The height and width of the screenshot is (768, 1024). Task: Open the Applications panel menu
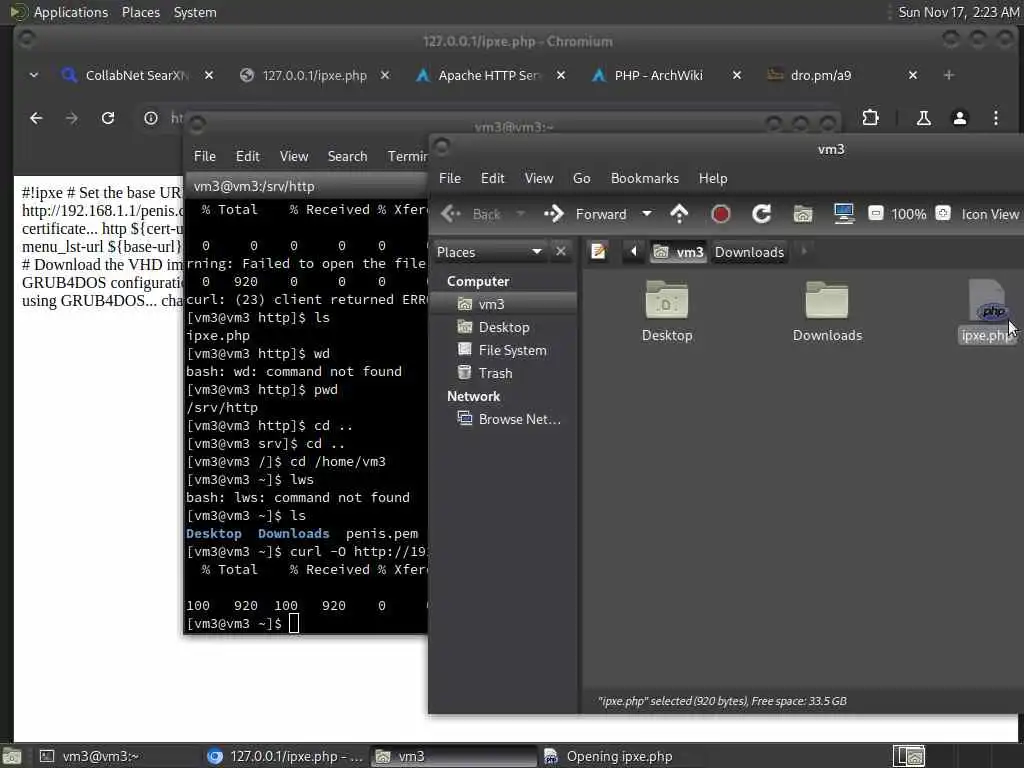coord(71,12)
